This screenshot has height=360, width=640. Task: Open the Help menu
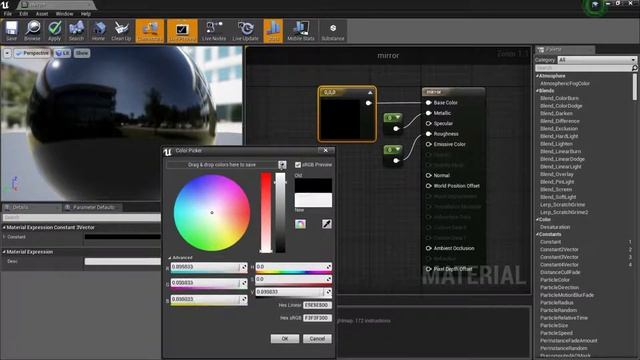[x=86, y=14]
